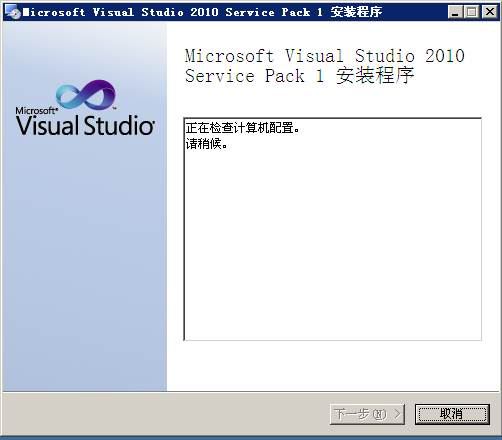Close the installer with the X button
The image size is (502, 440).
pos(490,12)
